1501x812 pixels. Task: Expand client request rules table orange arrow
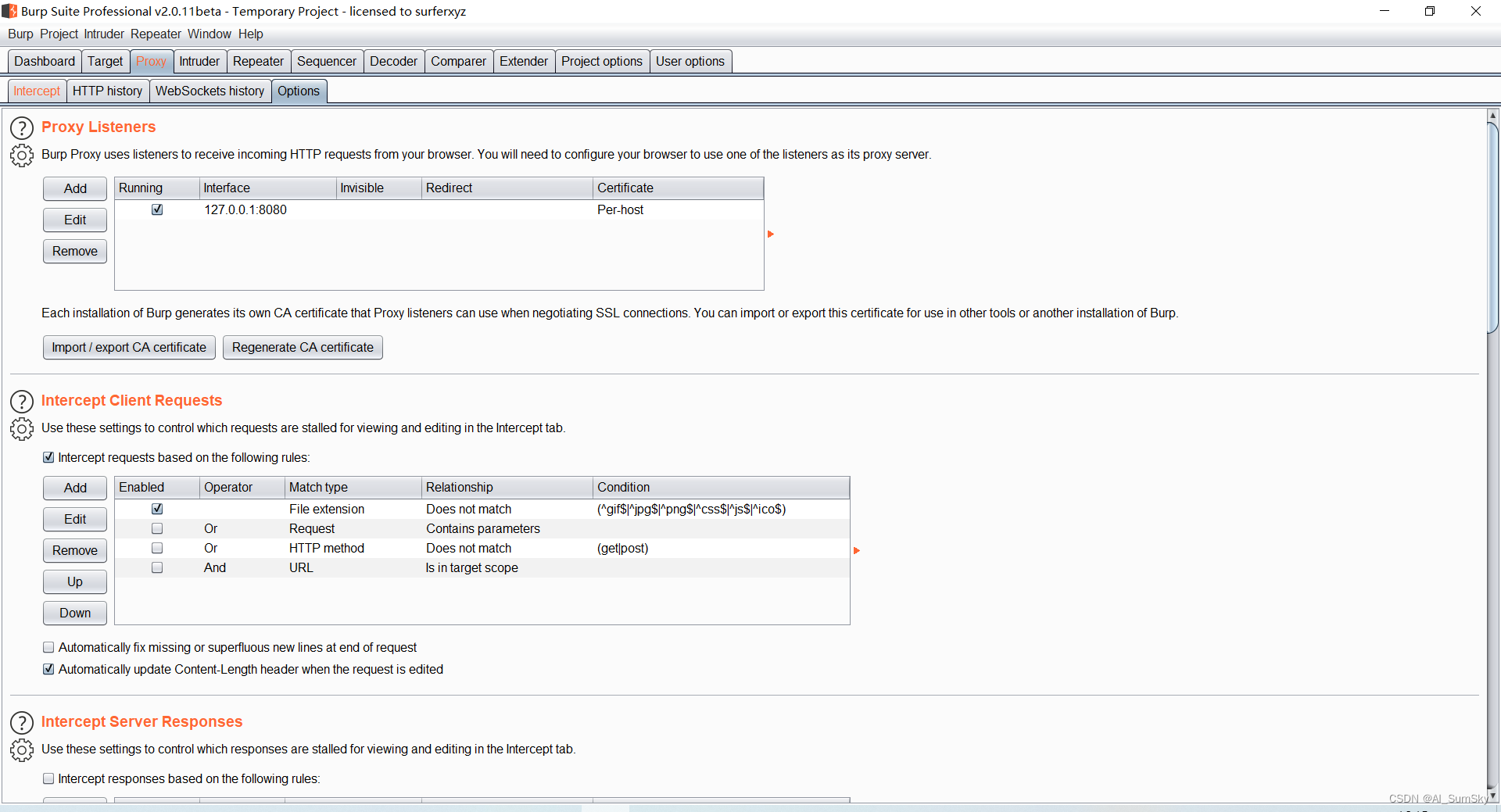pyautogui.click(x=857, y=550)
